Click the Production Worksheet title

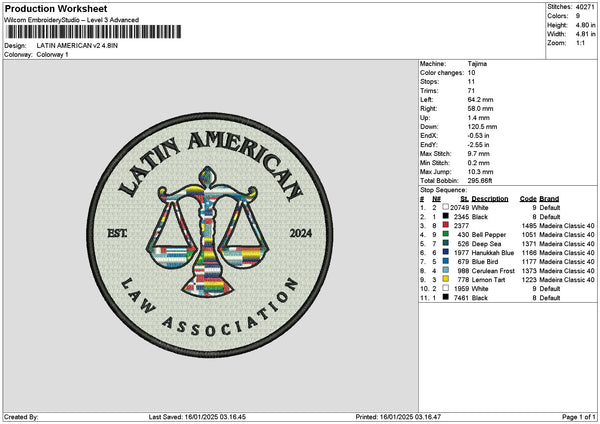tap(56, 9)
